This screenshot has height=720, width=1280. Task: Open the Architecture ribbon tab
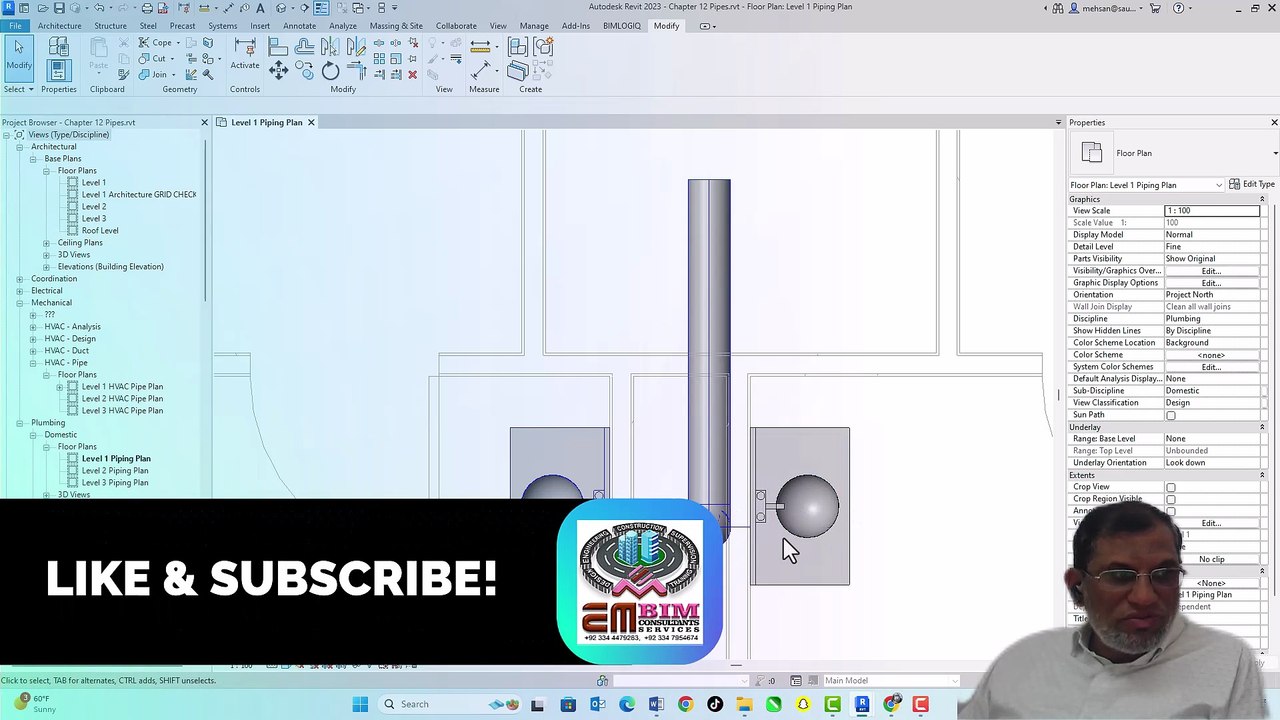[60, 26]
